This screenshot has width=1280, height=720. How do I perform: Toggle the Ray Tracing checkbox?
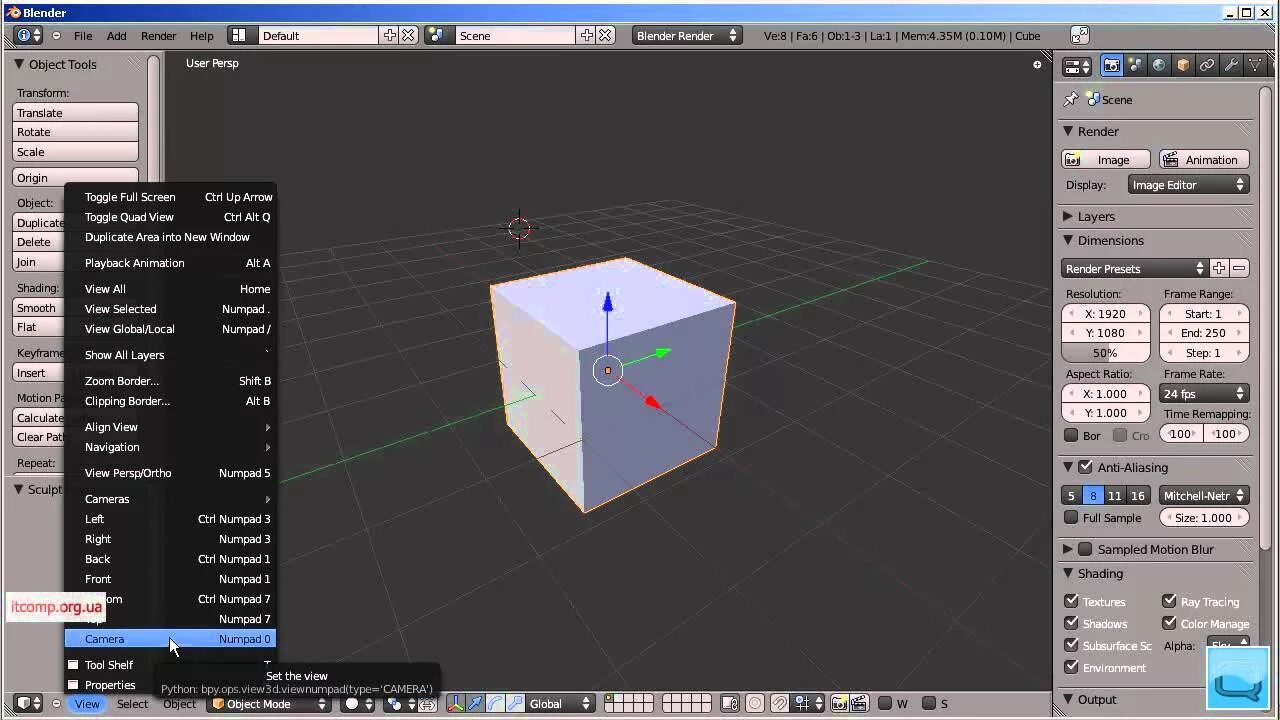pyautogui.click(x=1169, y=601)
